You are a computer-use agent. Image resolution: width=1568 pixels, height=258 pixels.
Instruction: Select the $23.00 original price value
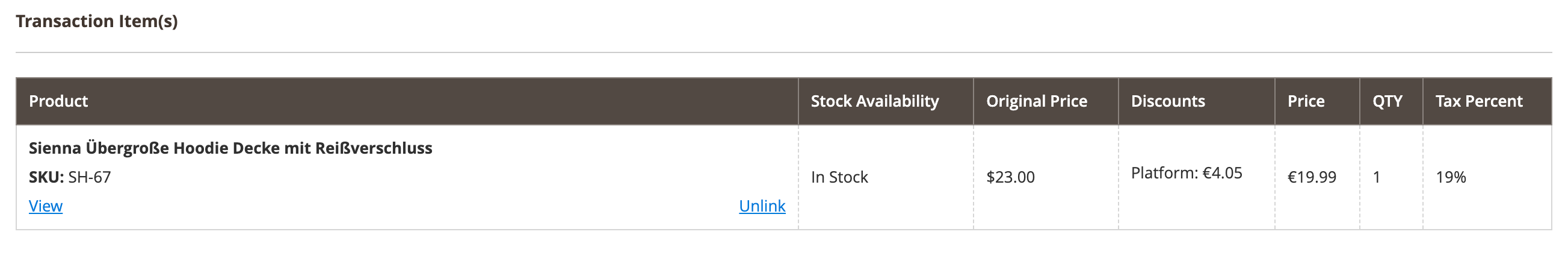pyautogui.click(x=1010, y=177)
